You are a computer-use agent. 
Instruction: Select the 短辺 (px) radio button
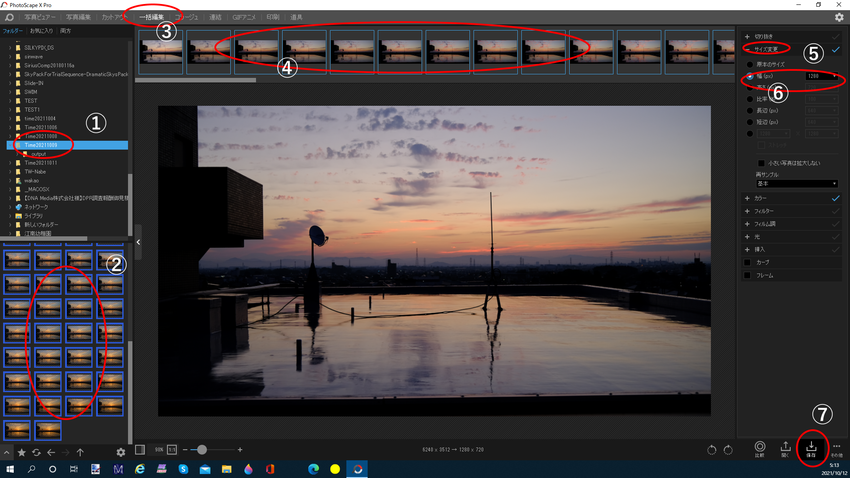point(750,122)
